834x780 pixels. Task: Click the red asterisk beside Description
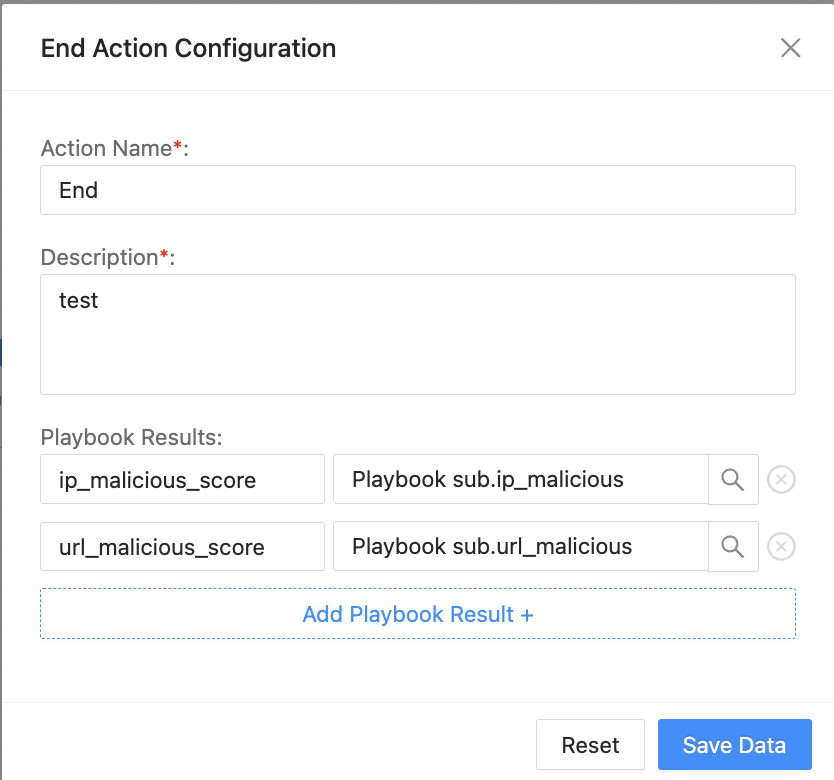[x=165, y=255]
